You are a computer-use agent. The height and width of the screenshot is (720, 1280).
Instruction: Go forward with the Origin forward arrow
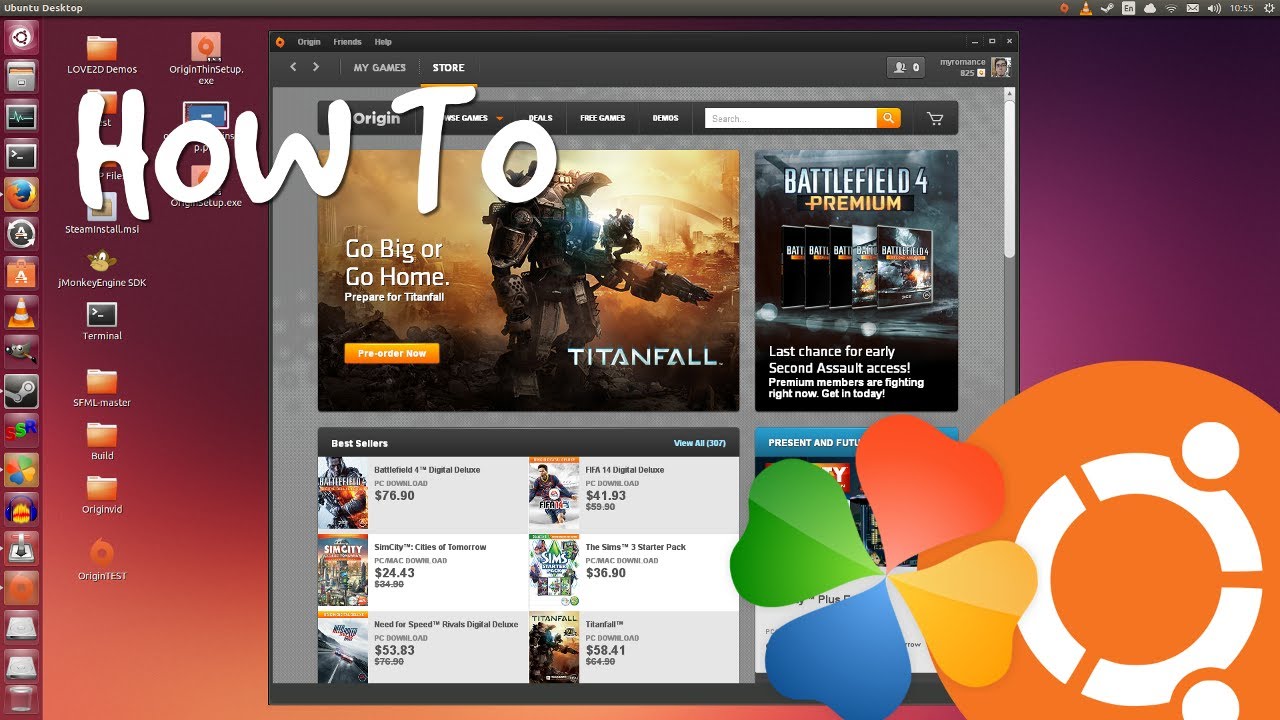pos(316,67)
